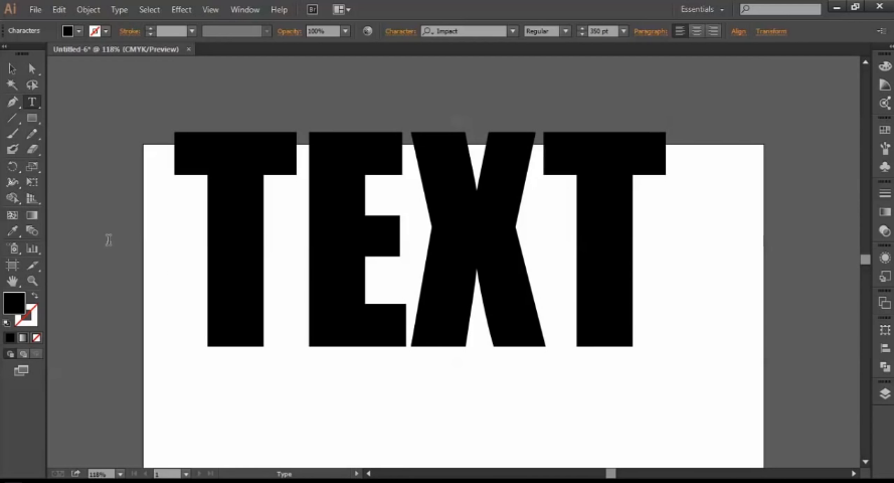
Task: Align paragraph text center
Action: (697, 31)
